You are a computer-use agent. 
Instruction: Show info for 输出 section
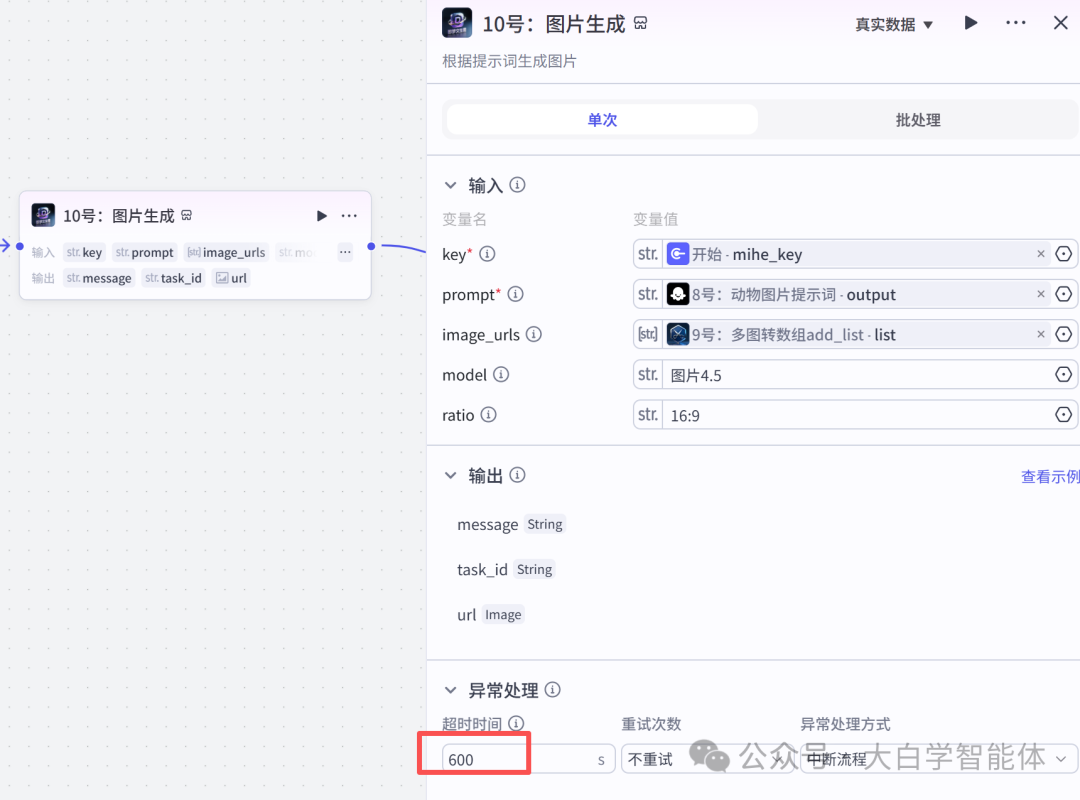517,475
